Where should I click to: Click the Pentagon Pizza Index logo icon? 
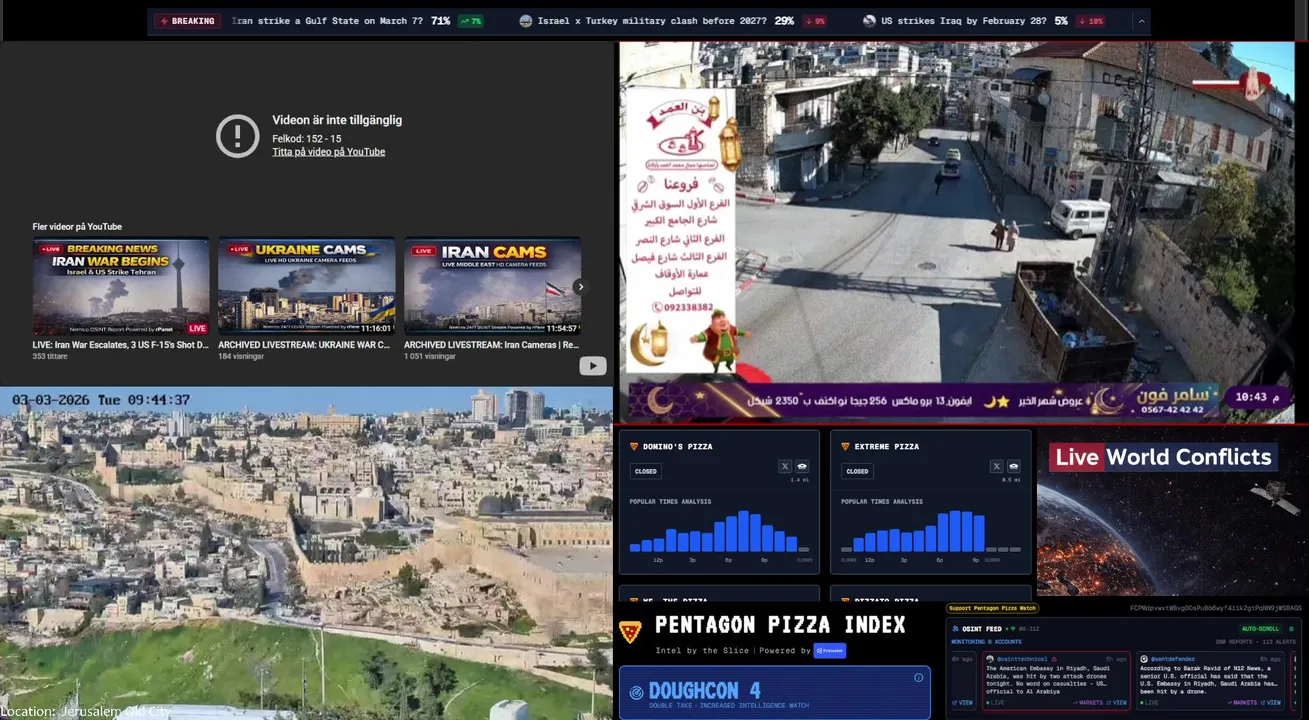[630, 632]
